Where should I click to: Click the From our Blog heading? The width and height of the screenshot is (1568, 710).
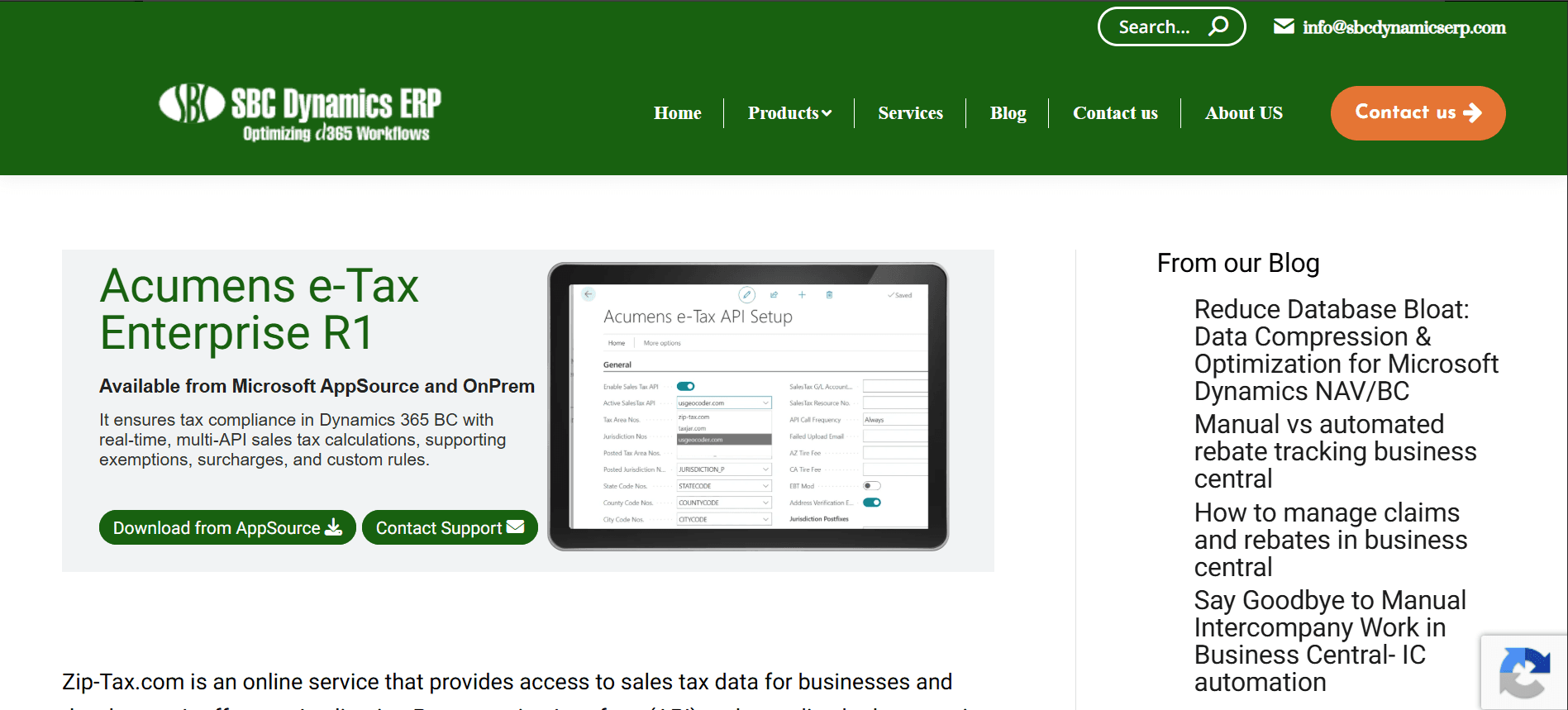[x=1238, y=263]
